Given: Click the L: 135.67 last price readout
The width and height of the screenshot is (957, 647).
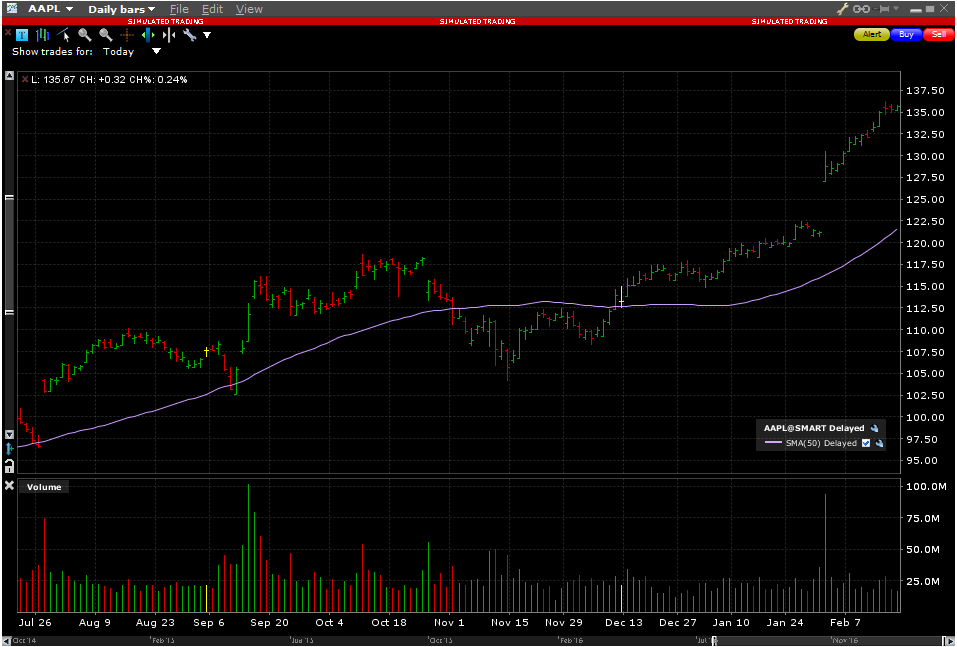Looking at the screenshot, I should click(53, 80).
